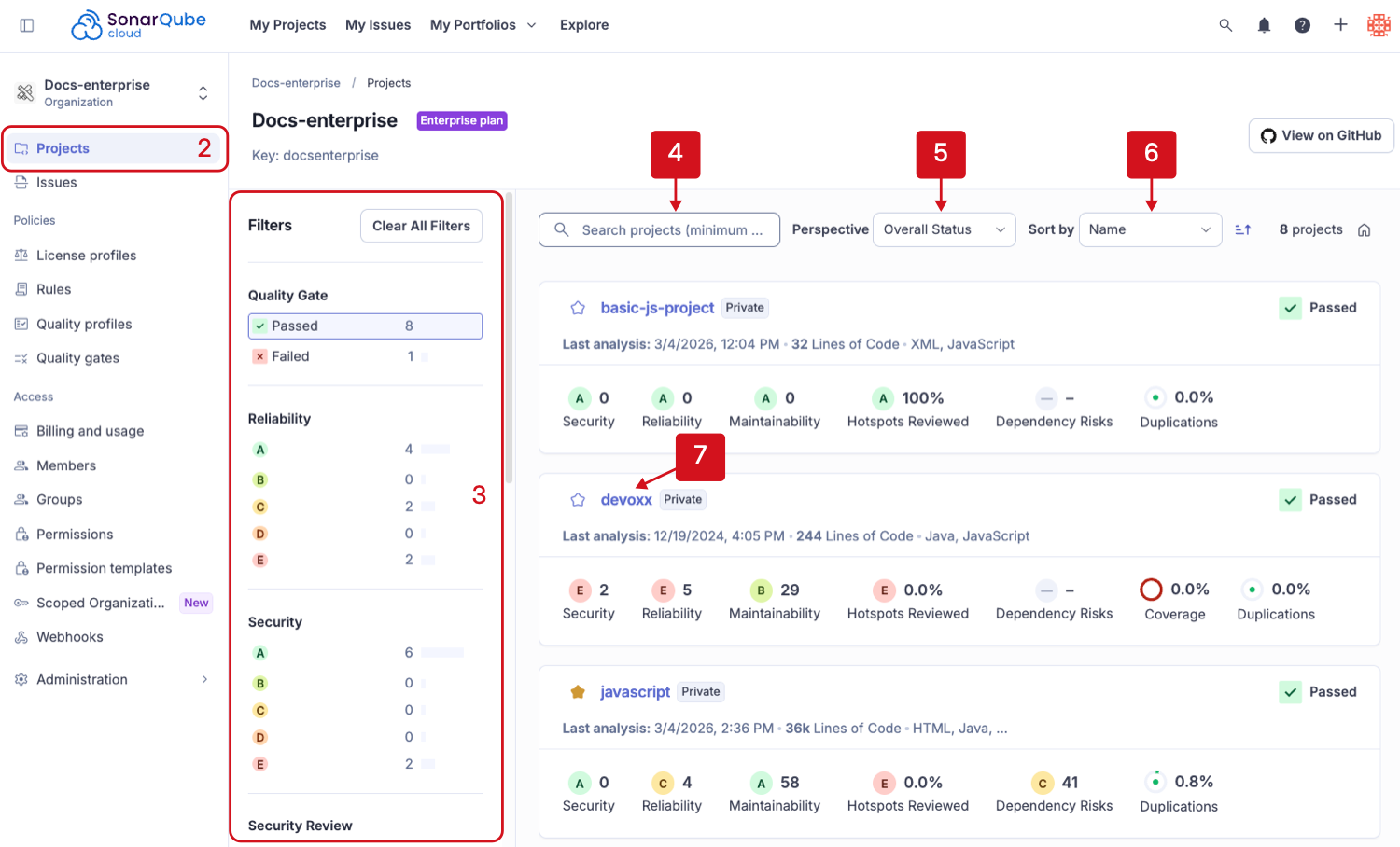Toggle sort order direction icon
The width and height of the screenshot is (1400, 847).
pos(1243,229)
